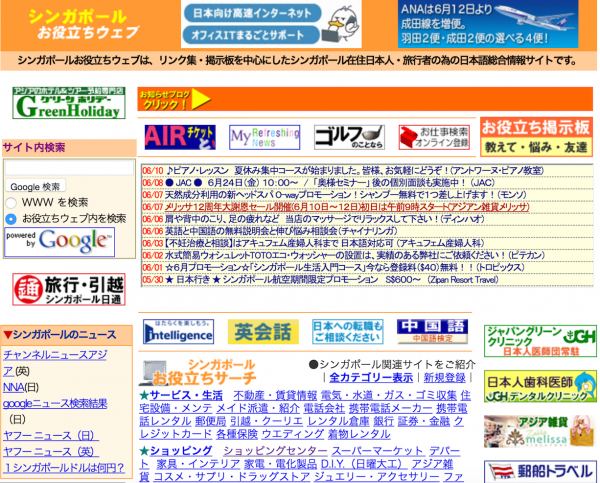This screenshot has height=483, width=600.
Task: Click the powered by Google logo
Action: click(59, 242)
